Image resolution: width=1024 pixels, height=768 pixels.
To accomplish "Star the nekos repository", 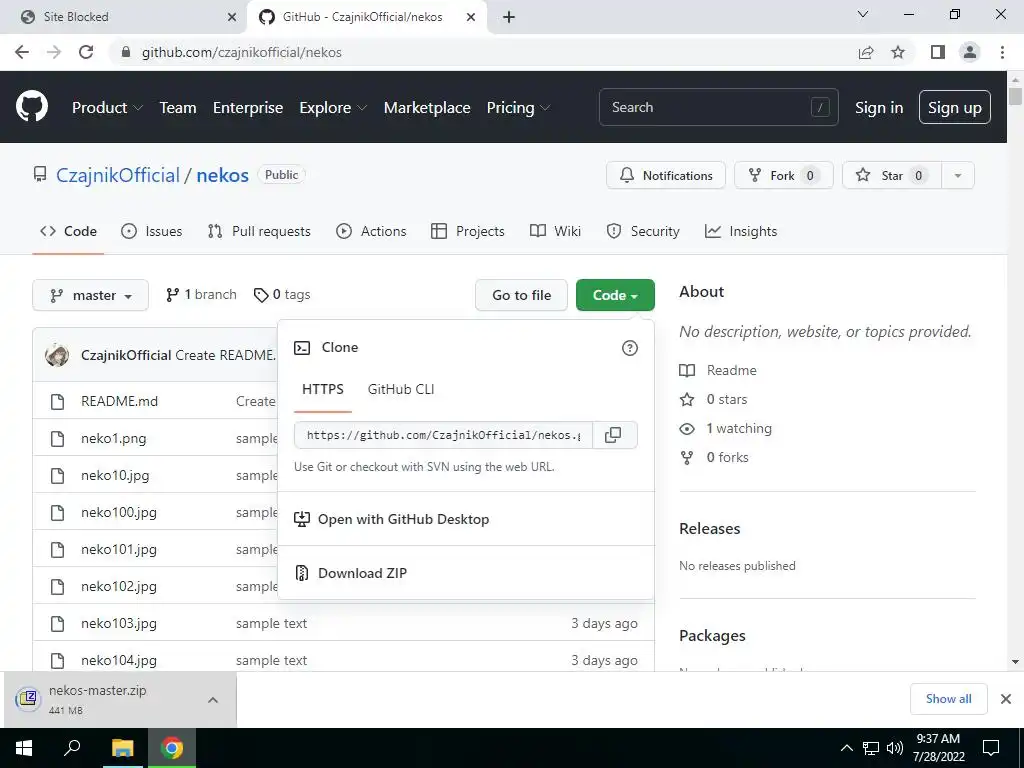I will coord(891,175).
